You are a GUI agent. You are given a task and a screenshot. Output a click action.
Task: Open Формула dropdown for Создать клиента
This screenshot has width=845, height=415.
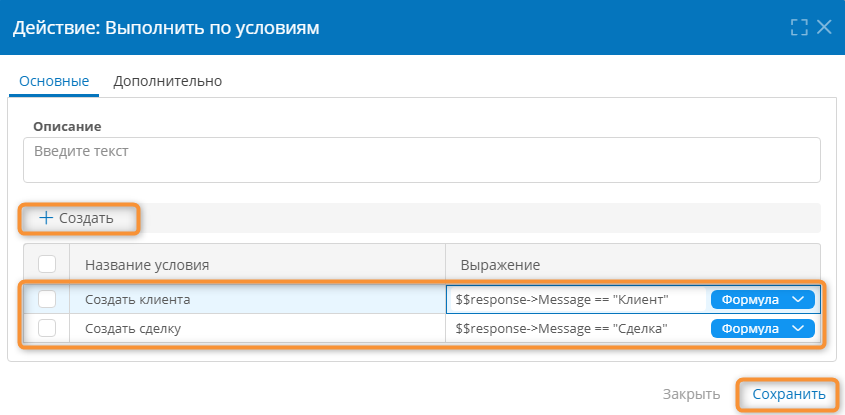pyautogui.click(x=763, y=300)
